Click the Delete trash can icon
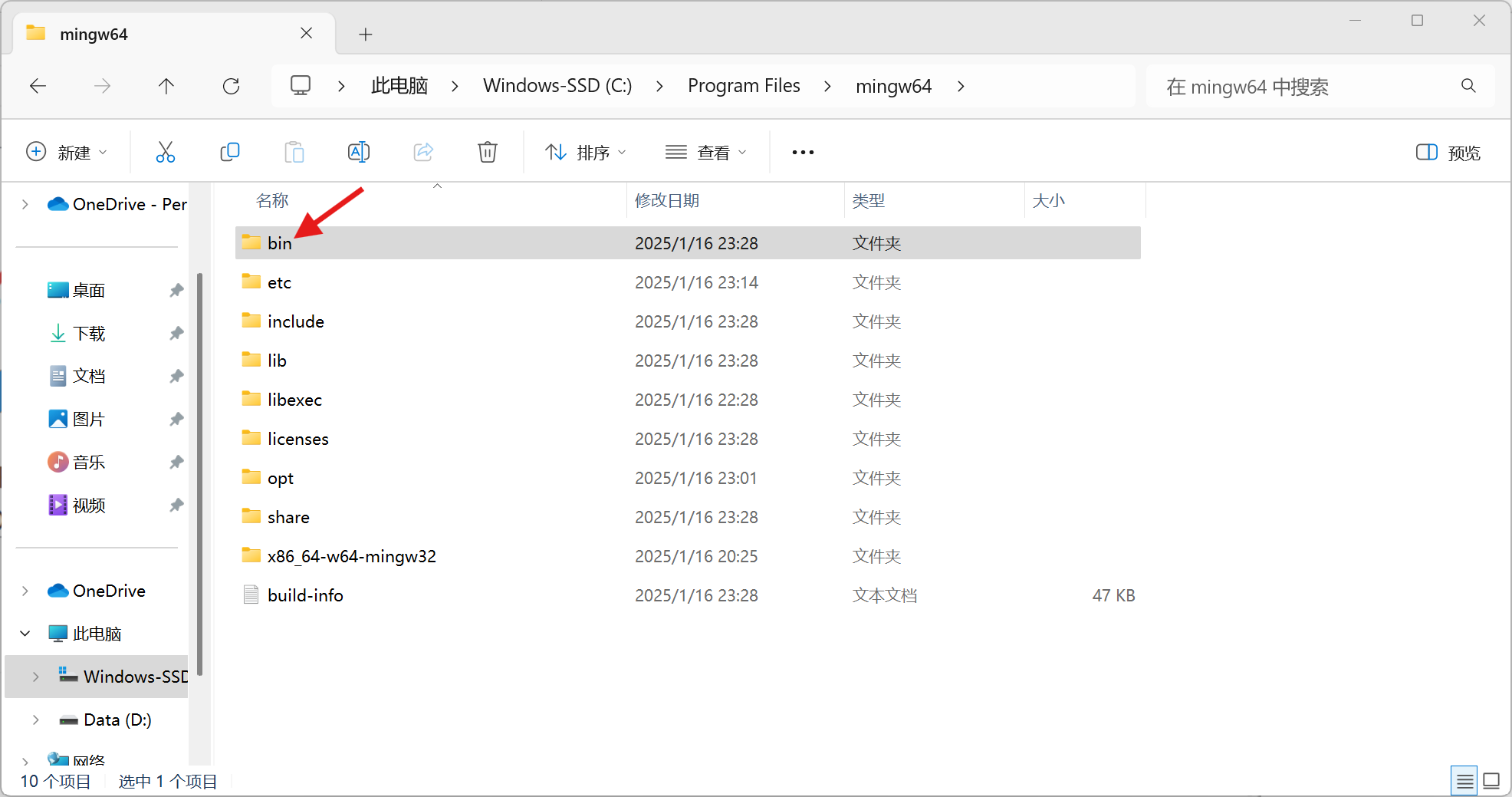The height and width of the screenshot is (797, 1512). tap(487, 152)
